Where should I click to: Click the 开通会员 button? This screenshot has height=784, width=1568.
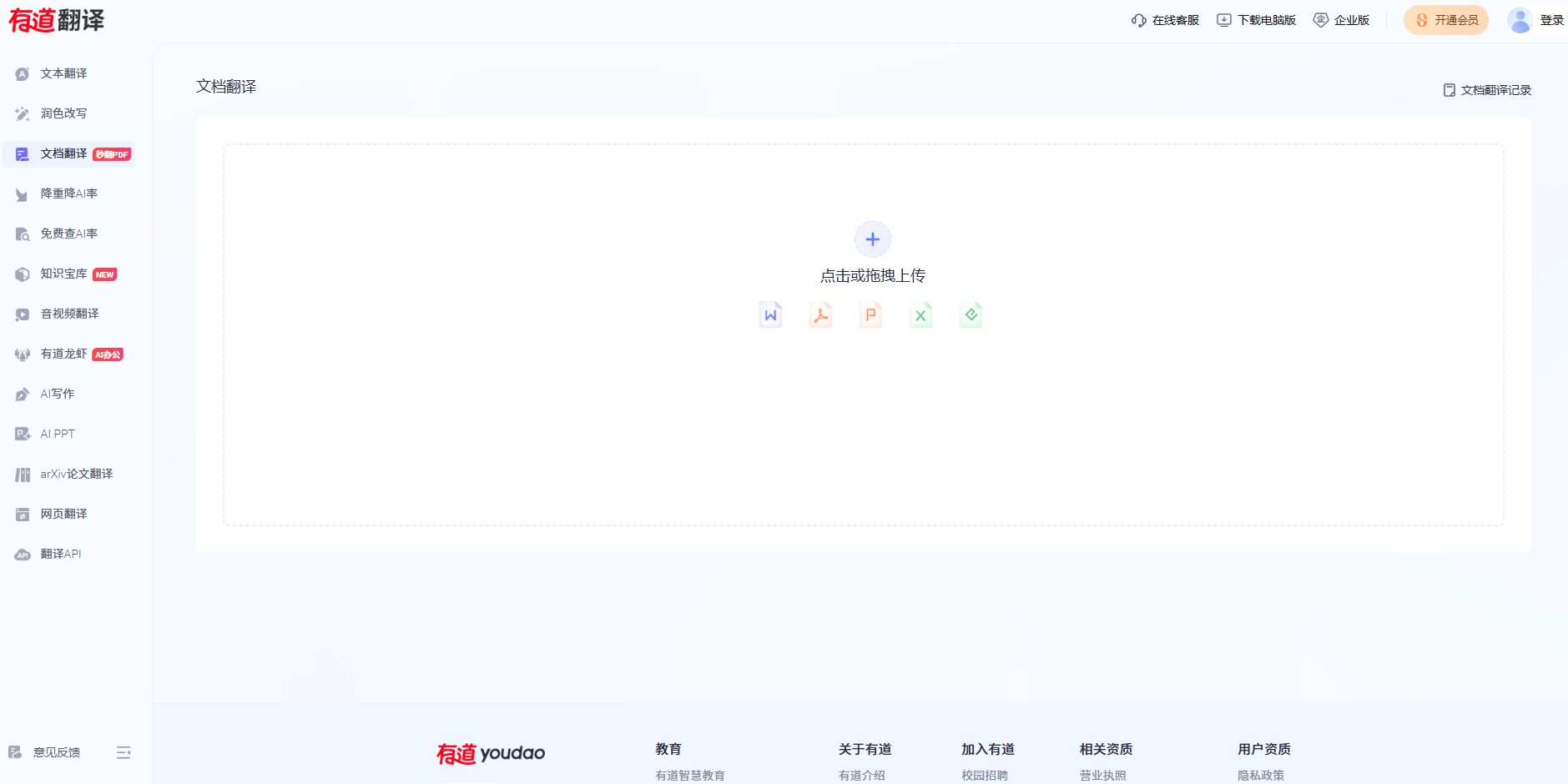[x=1446, y=20]
